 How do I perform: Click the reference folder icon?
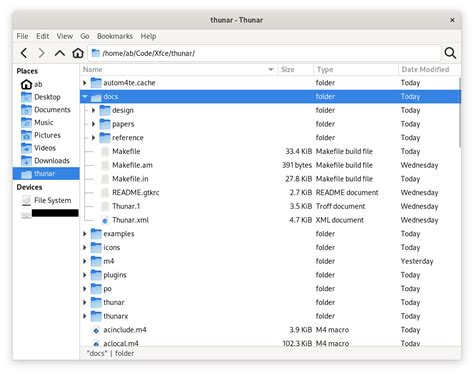tap(105, 138)
